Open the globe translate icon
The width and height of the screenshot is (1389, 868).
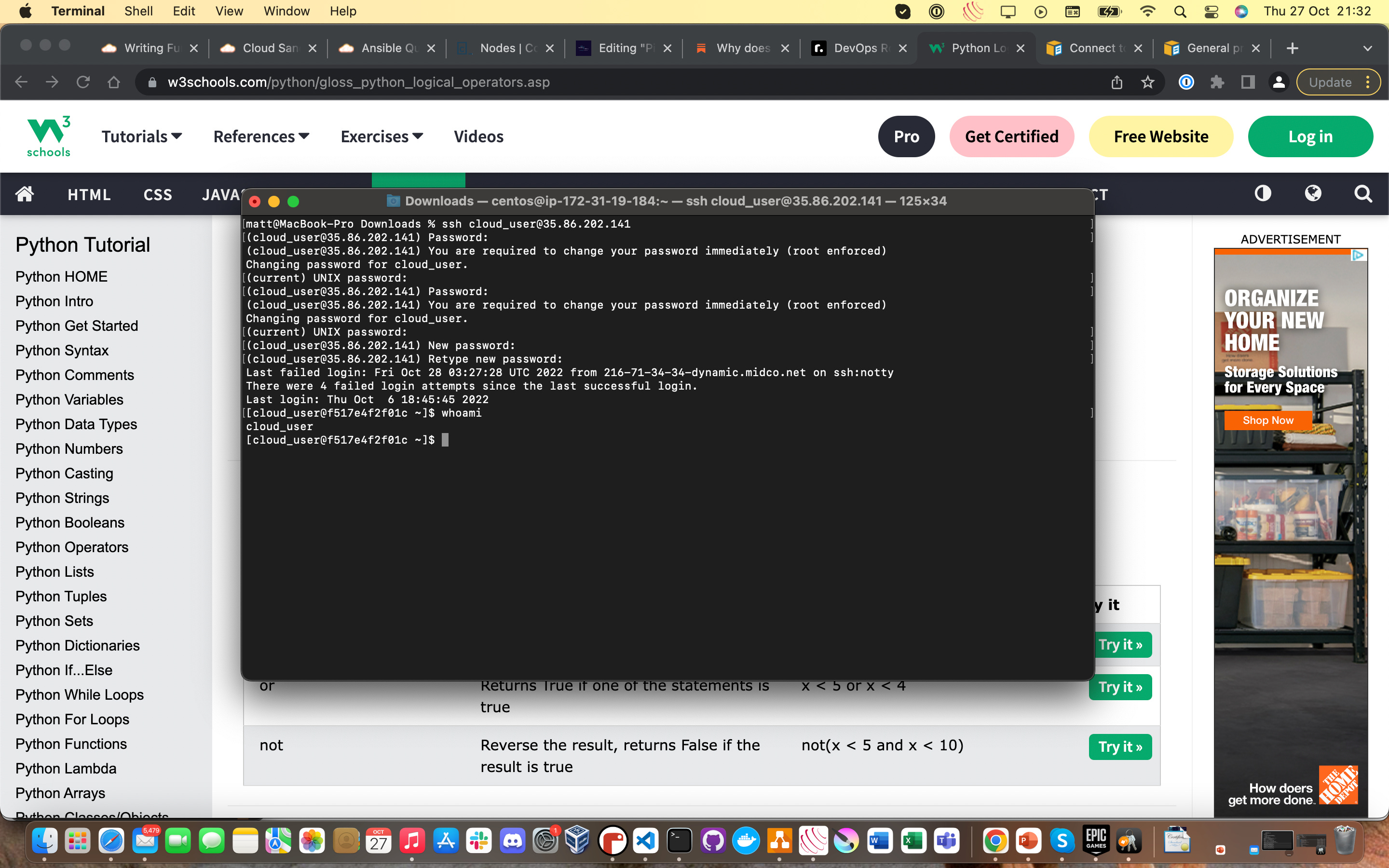(1313, 194)
